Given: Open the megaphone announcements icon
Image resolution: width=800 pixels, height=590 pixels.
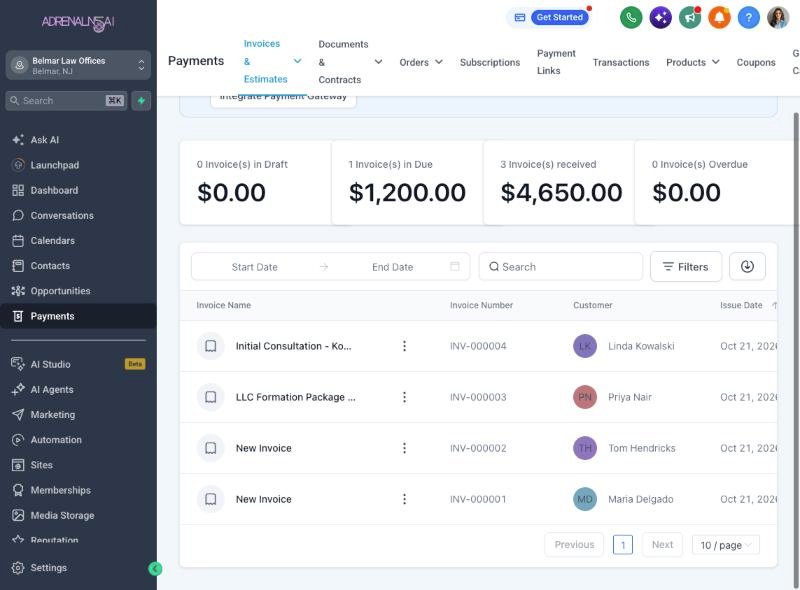Looking at the screenshot, I should (x=690, y=18).
